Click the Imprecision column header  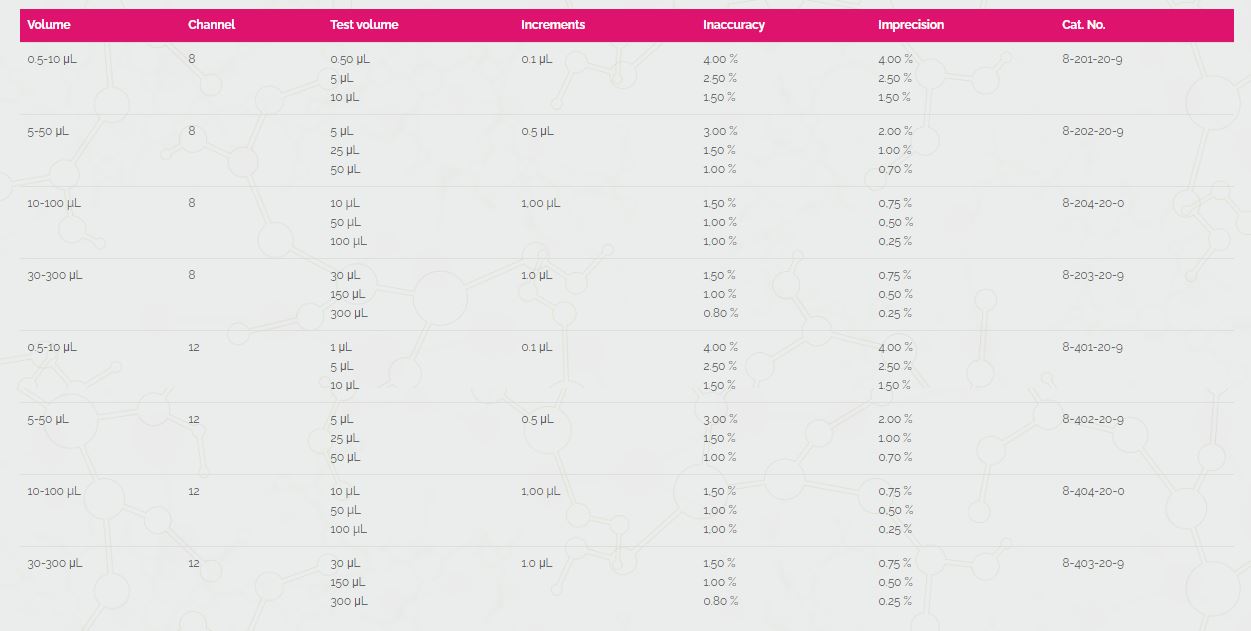coord(911,25)
